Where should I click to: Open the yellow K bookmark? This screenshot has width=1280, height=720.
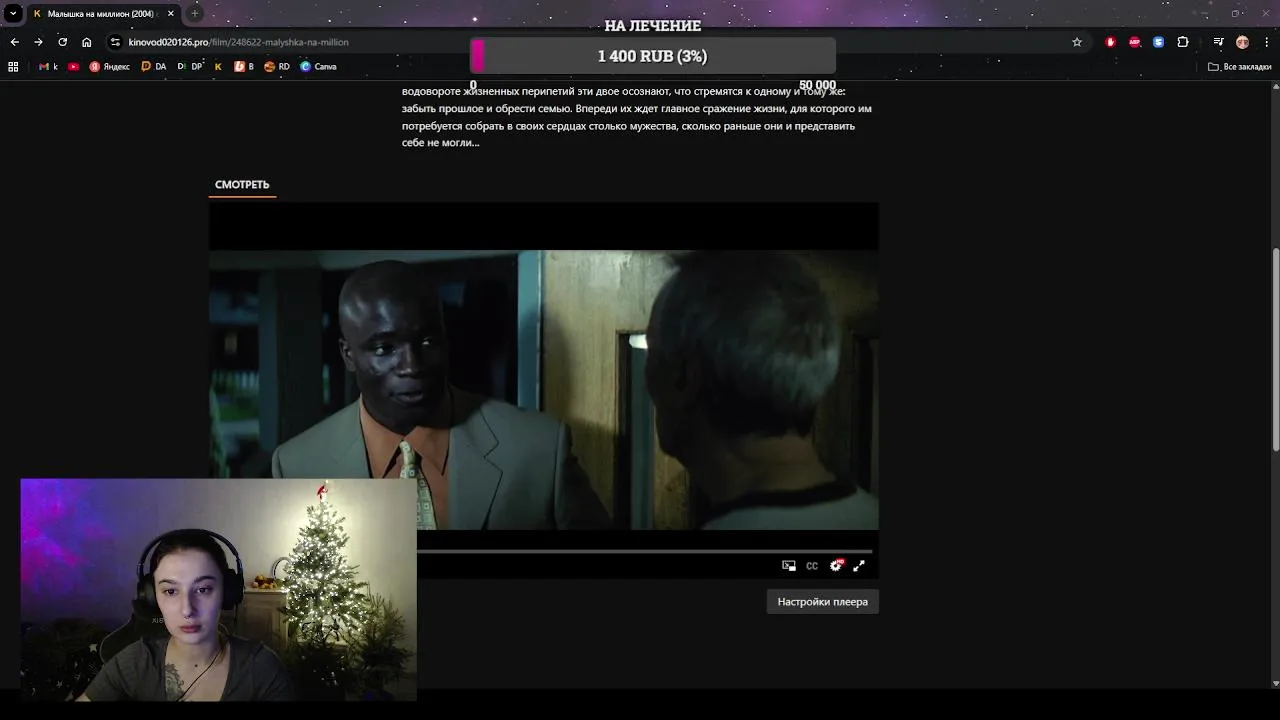pyautogui.click(x=218, y=67)
